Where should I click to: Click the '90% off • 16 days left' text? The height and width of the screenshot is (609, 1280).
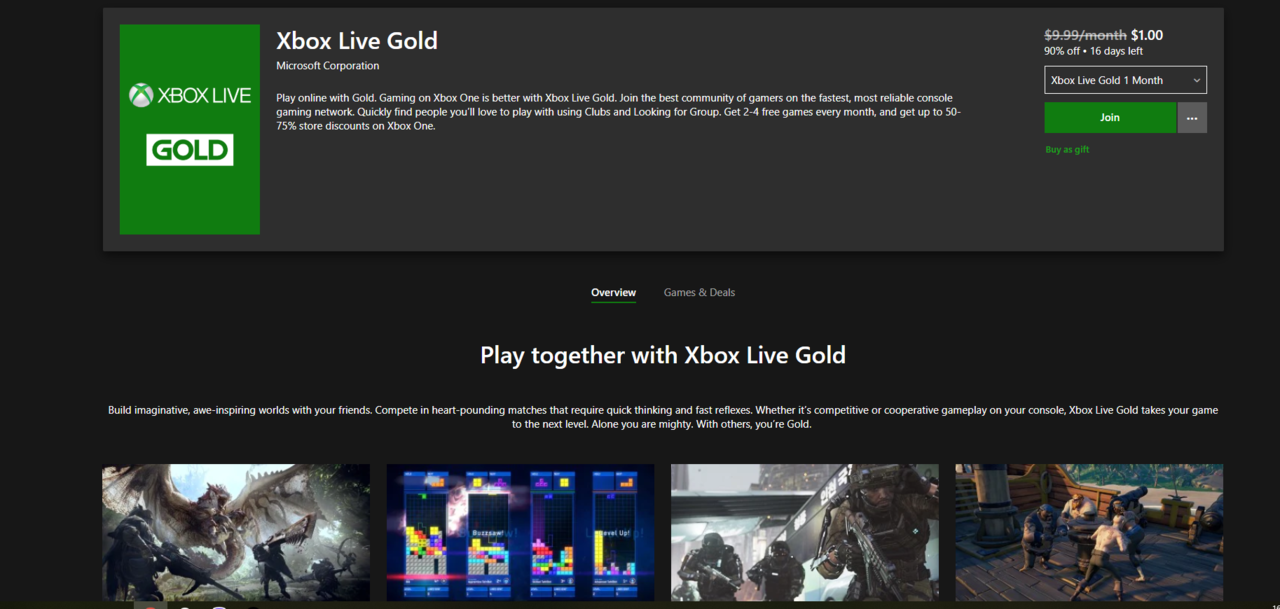pyautogui.click(x=1093, y=51)
